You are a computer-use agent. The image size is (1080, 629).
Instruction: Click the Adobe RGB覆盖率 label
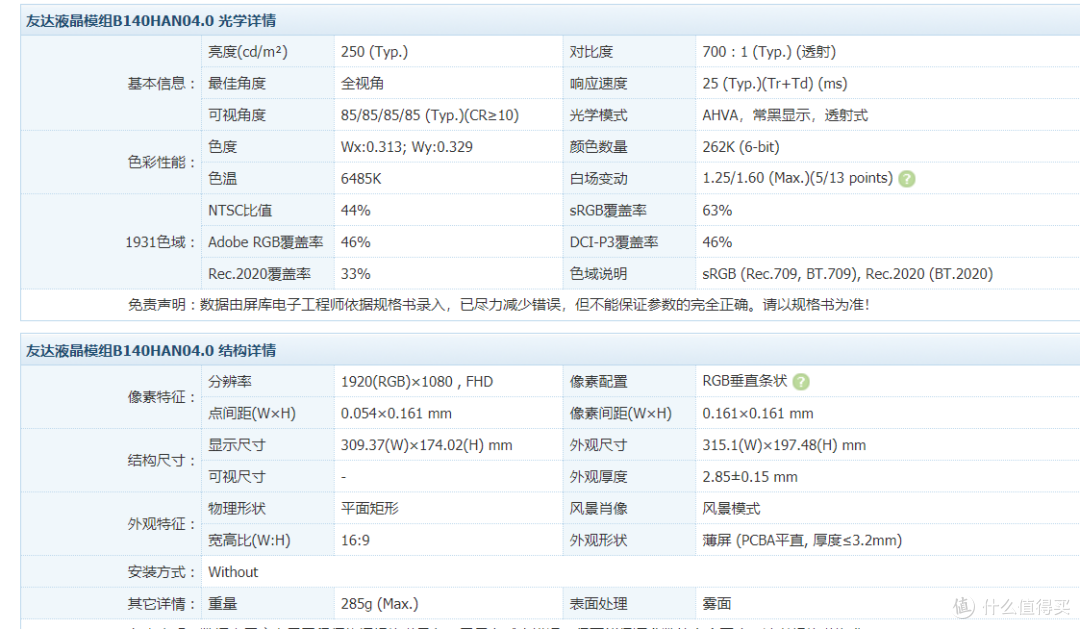pos(265,242)
